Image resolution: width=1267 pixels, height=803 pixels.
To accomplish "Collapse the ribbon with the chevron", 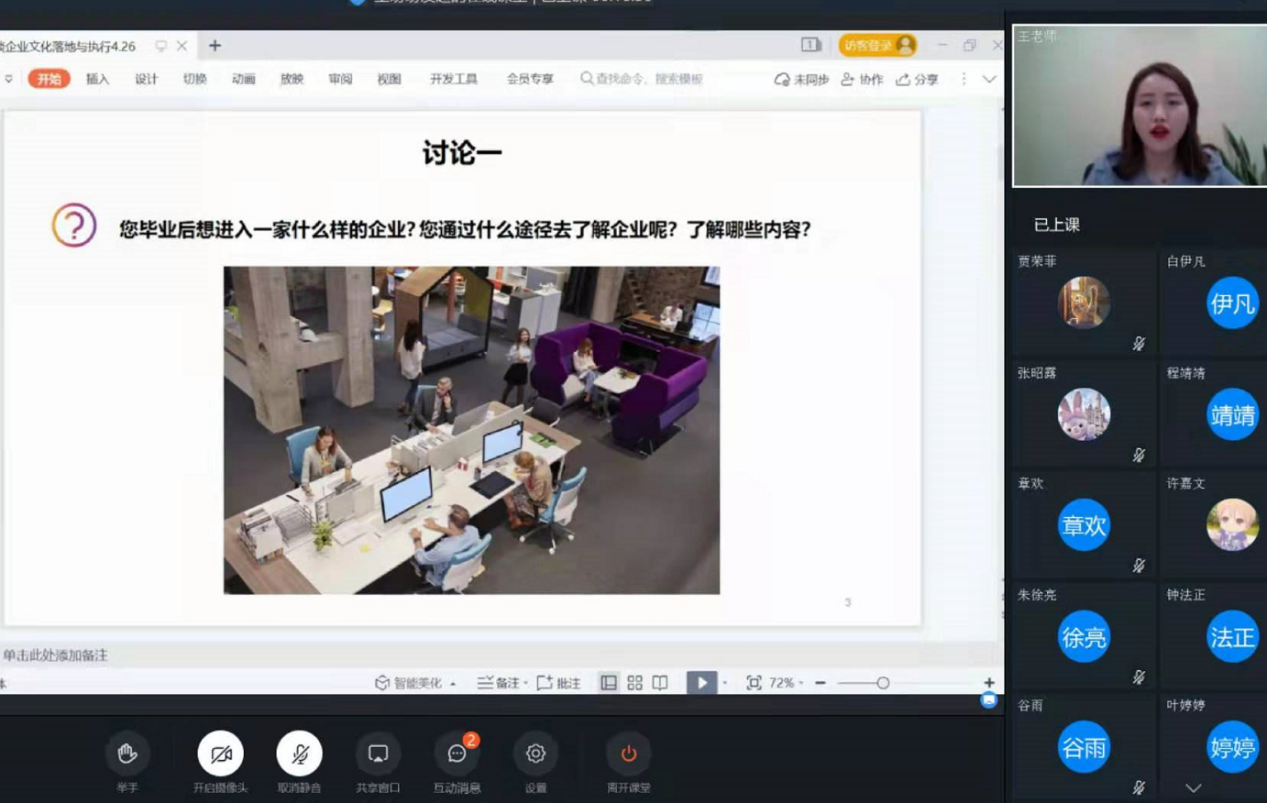I will tap(989, 79).
